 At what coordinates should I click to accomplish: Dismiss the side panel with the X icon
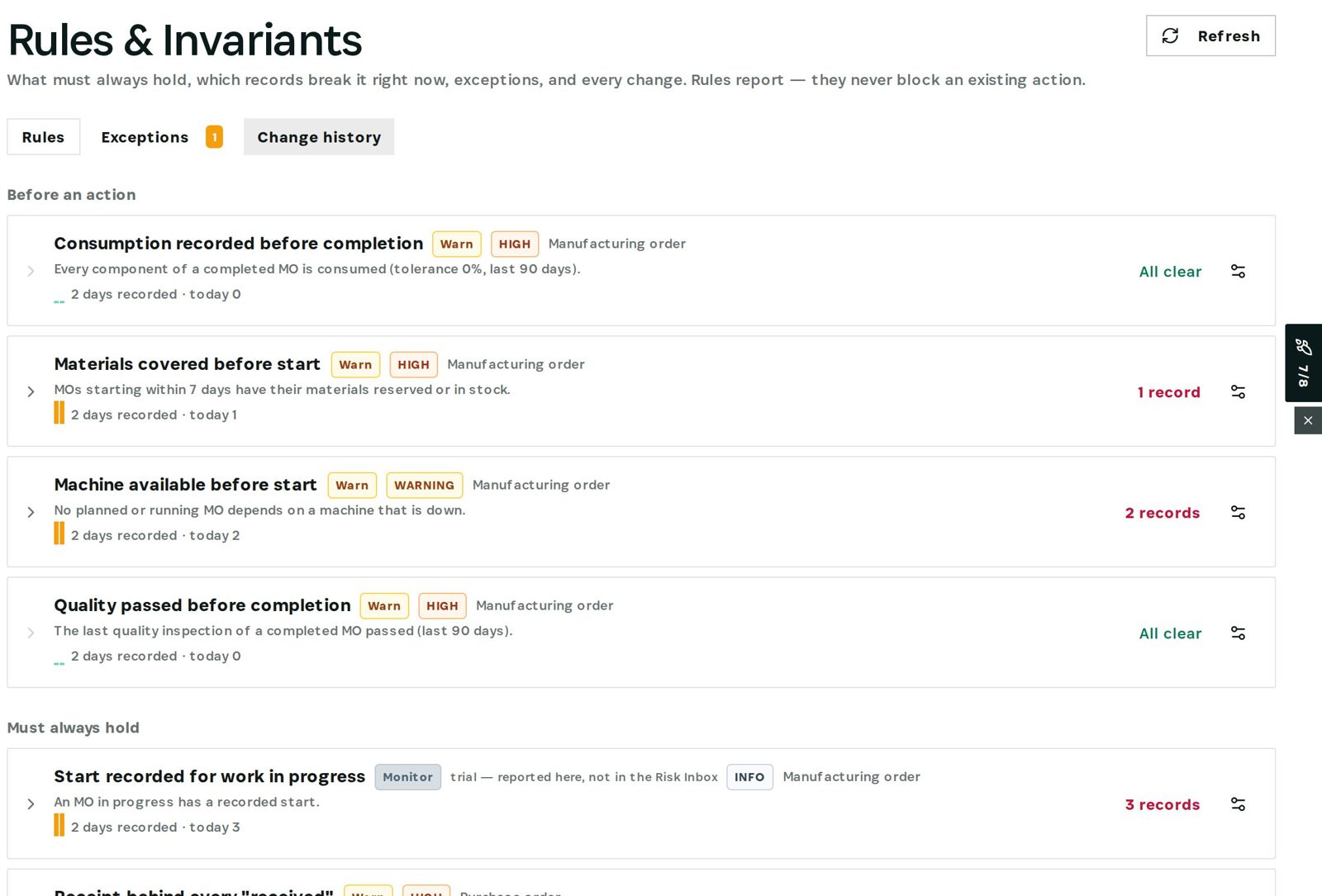point(1308,420)
